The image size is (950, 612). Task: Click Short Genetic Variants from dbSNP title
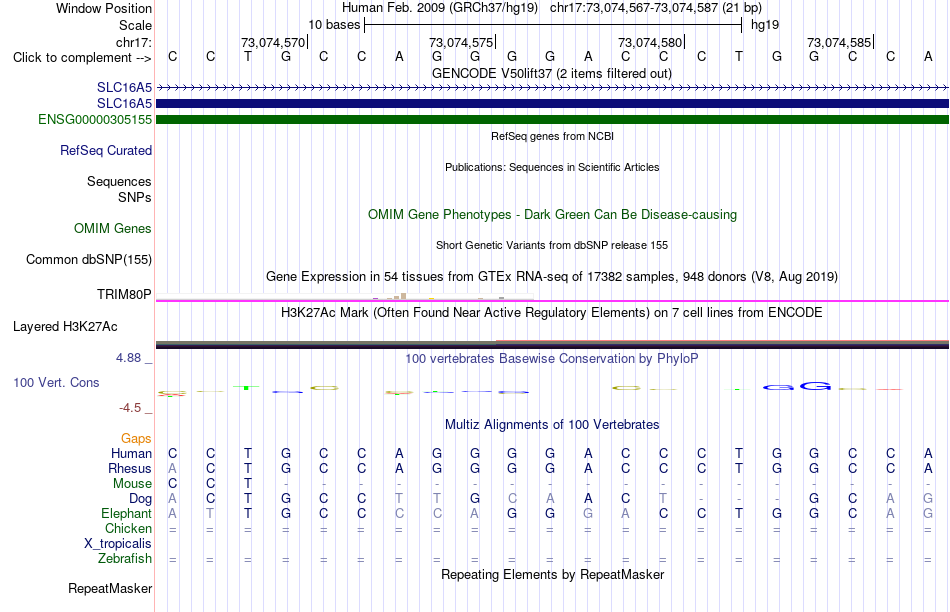click(552, 245)
